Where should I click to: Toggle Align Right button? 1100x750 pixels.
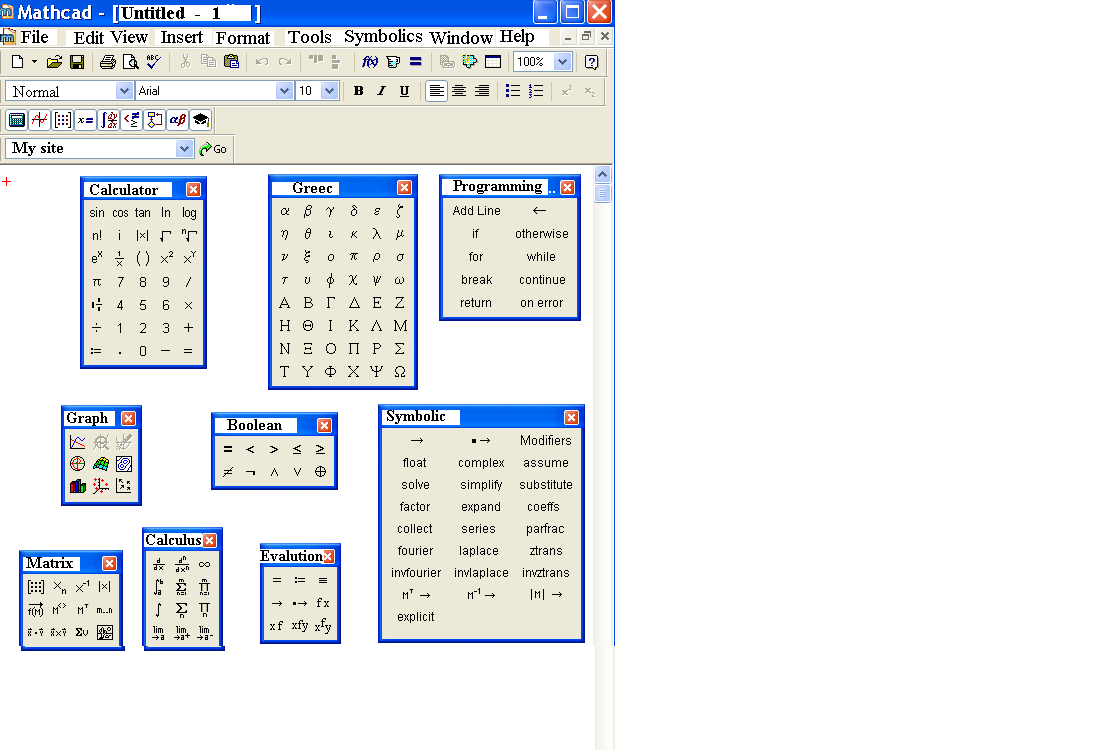click(482, 91)
